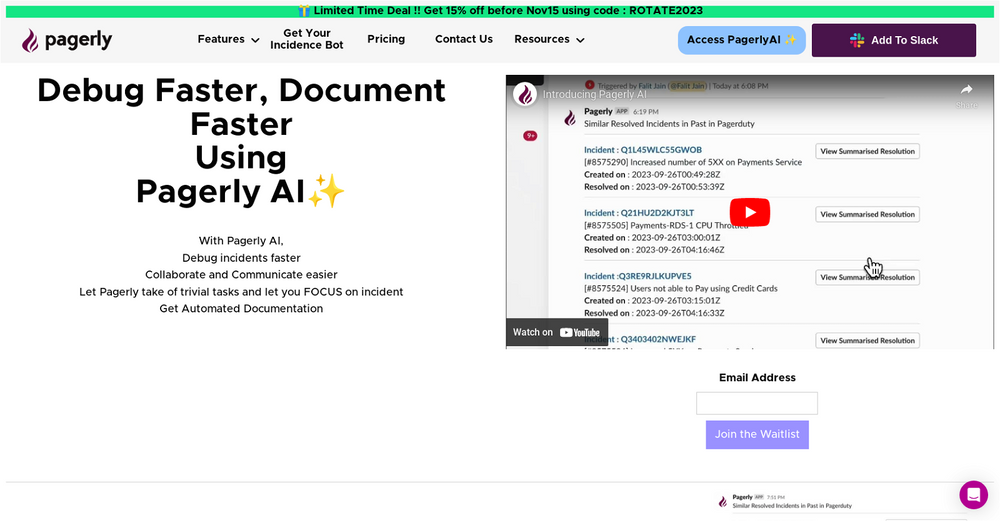Screen dimensions: 1000x521
Task: Click the Watch on YouTube badge
Action: coord(557,332)
